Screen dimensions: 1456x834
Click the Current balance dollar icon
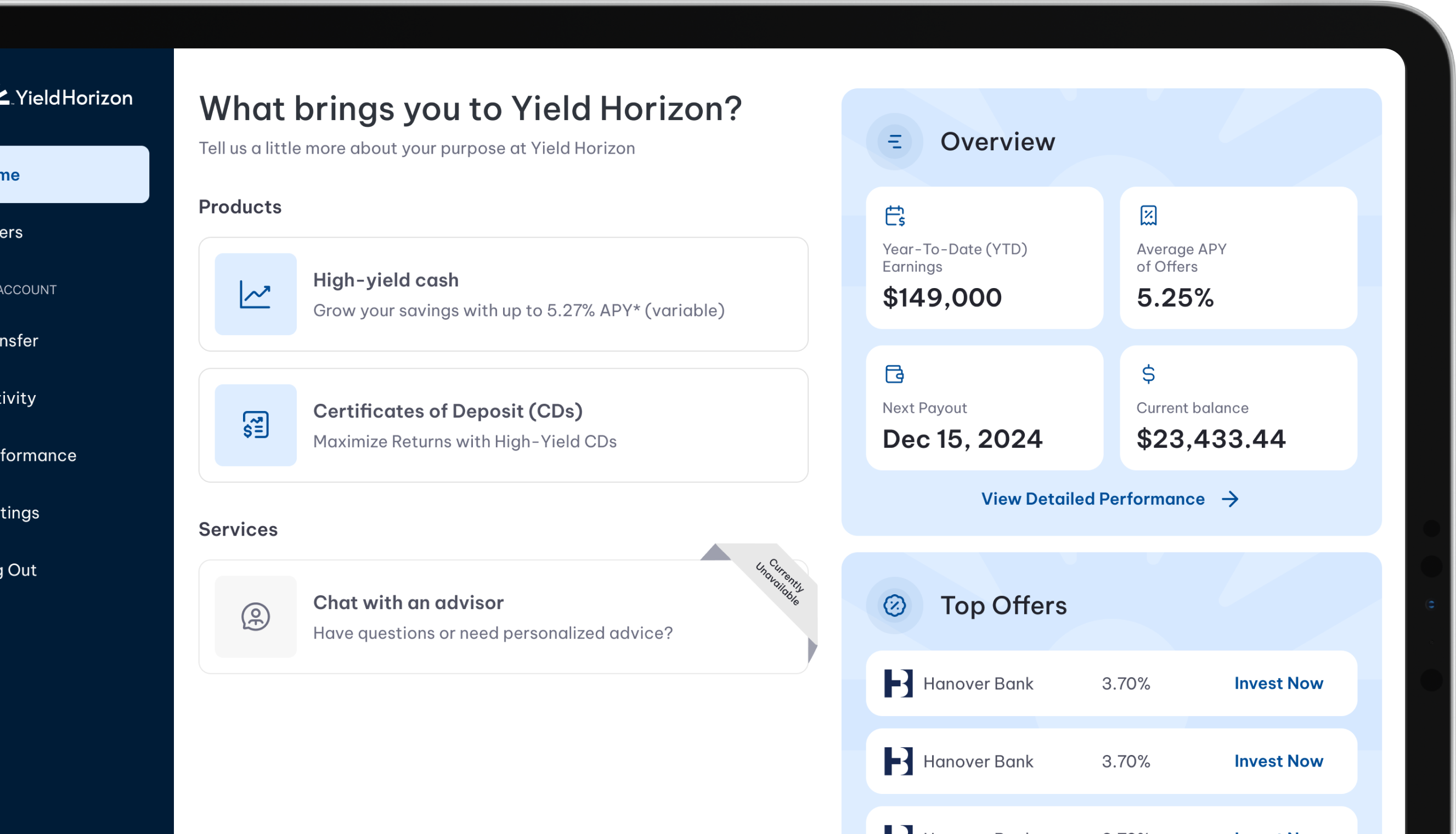tap(1148, 374)
